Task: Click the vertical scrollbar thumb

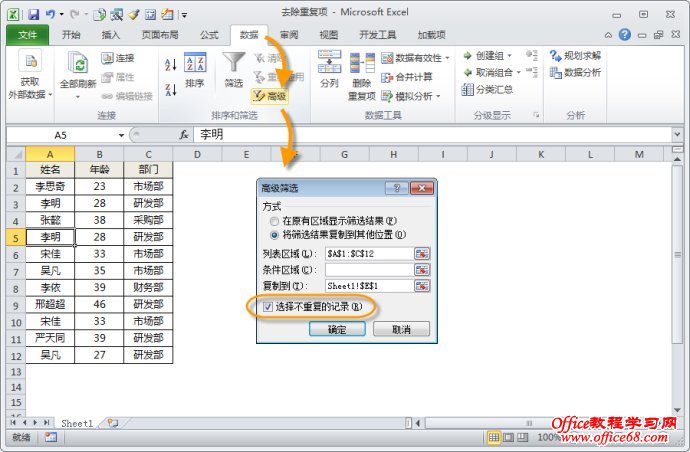Action: 677,254
